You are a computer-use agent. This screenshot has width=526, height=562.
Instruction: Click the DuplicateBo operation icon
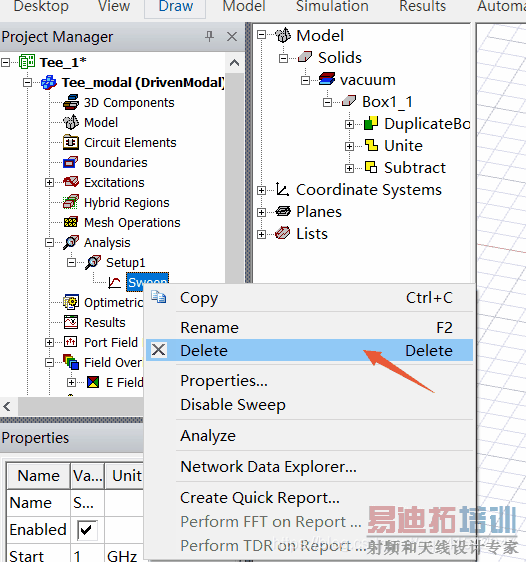(x=371, y=123)
